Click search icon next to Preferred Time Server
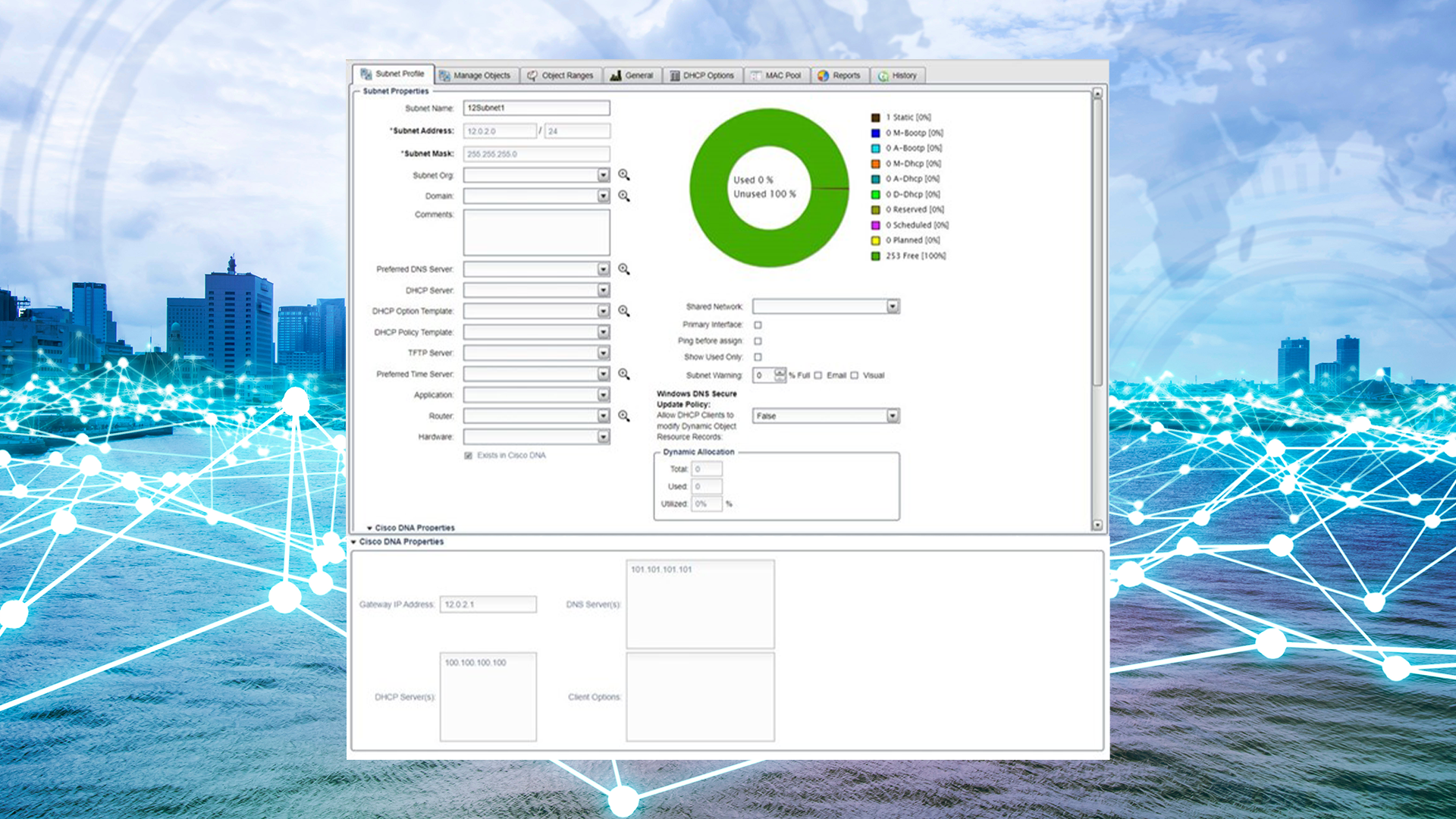The image size is (1456, 819). [623, 374]
